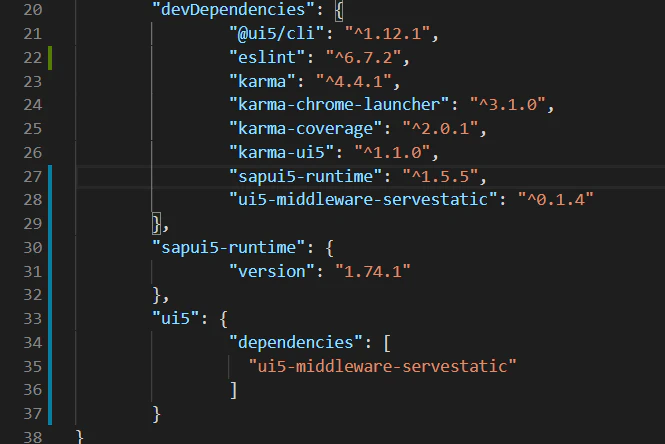The height and width of the screenshot is (444, 665).
Task: Click the "^6.7.2" eslint version
Action: pos(363,57)
